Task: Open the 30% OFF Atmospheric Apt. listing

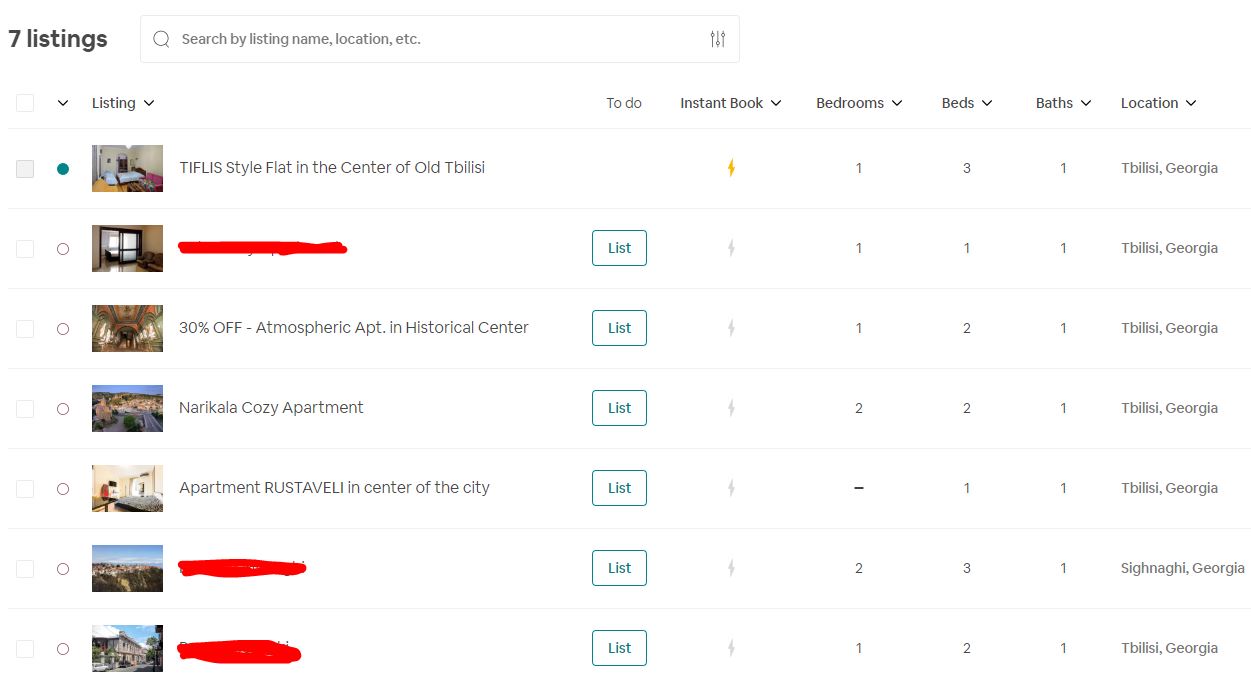Action: tap(353, 328)
